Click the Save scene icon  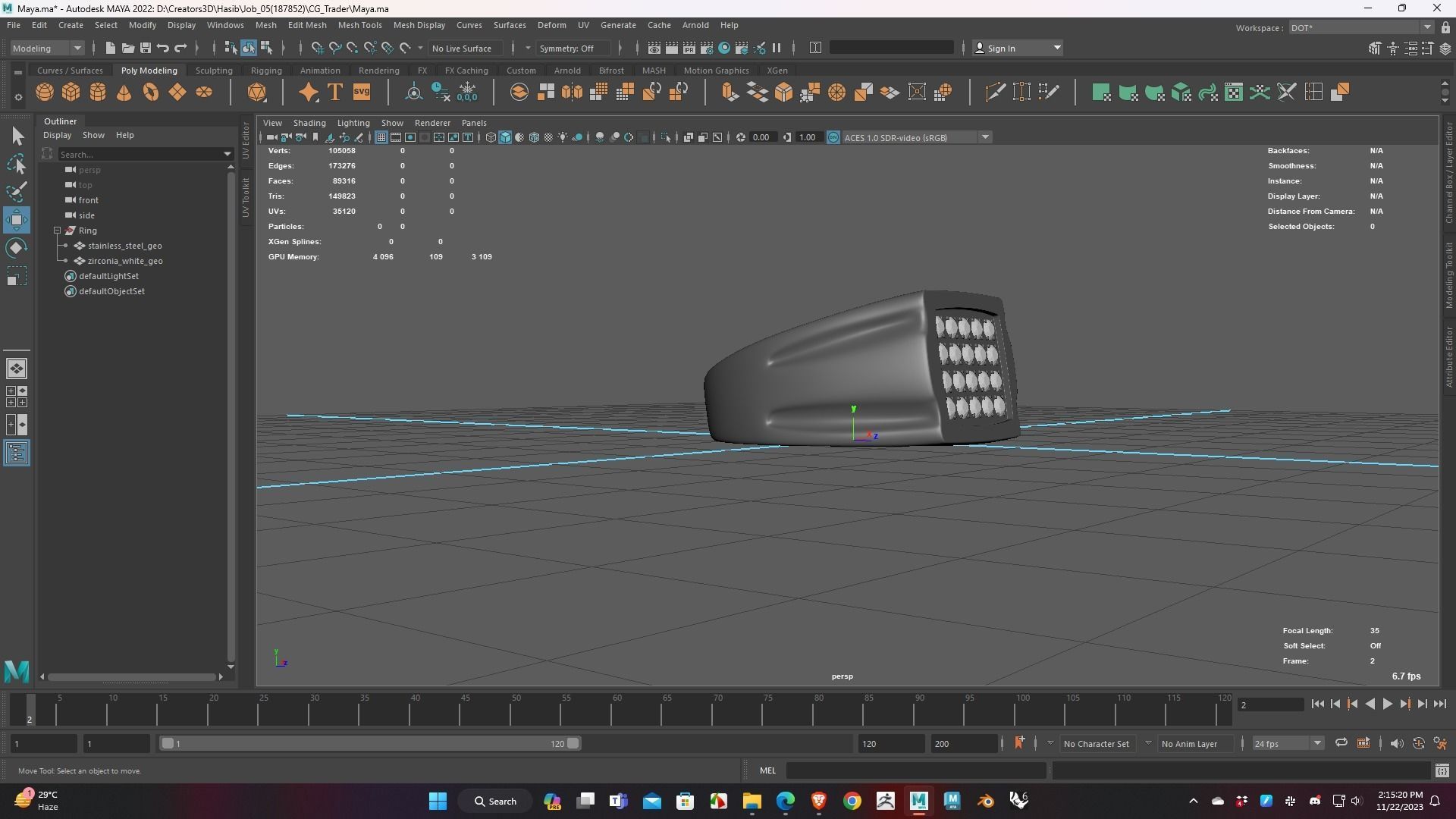(146, 48)
